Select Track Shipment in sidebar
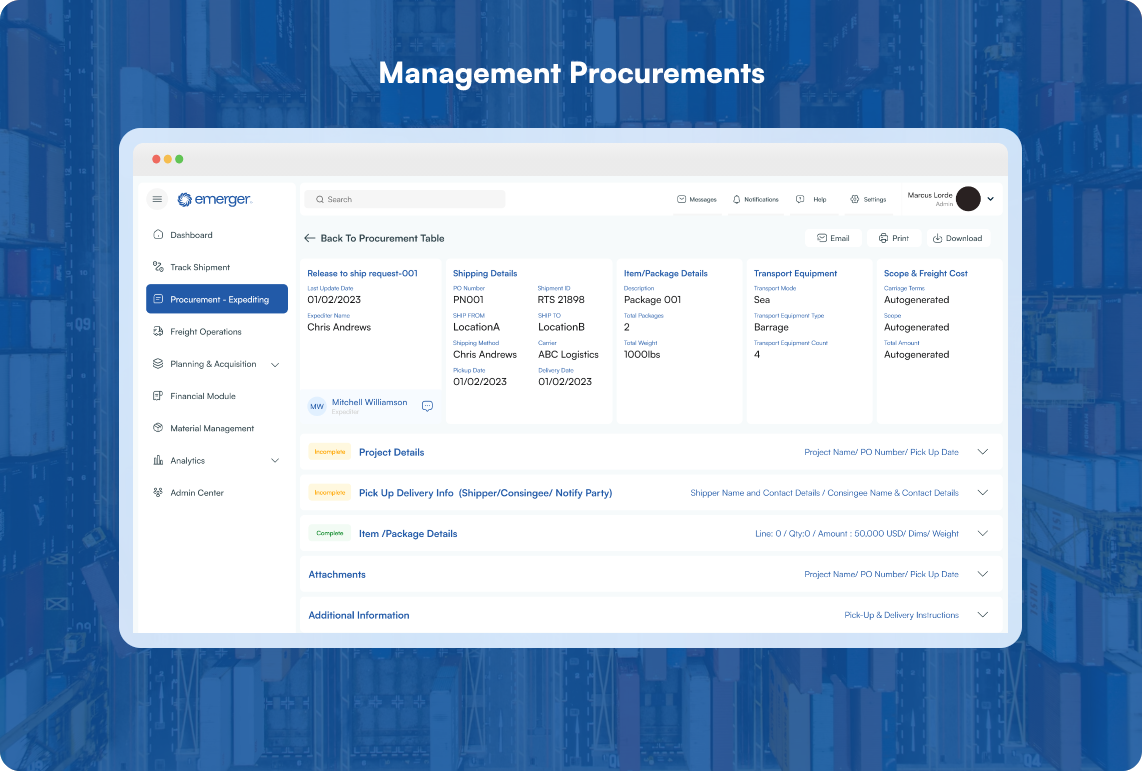 (x=200, y=267)
